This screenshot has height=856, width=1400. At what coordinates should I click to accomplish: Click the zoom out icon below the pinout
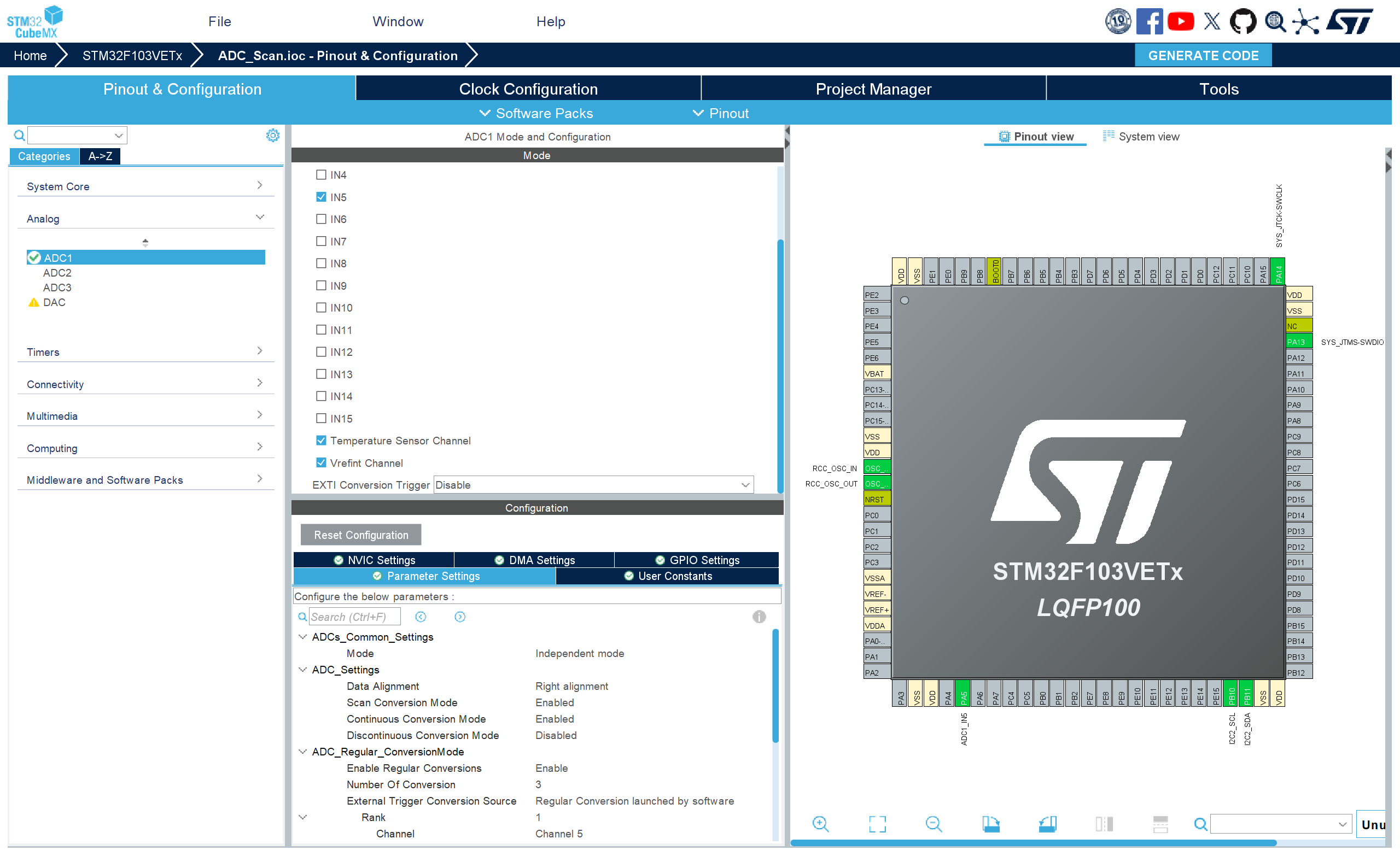pos(933,823)
